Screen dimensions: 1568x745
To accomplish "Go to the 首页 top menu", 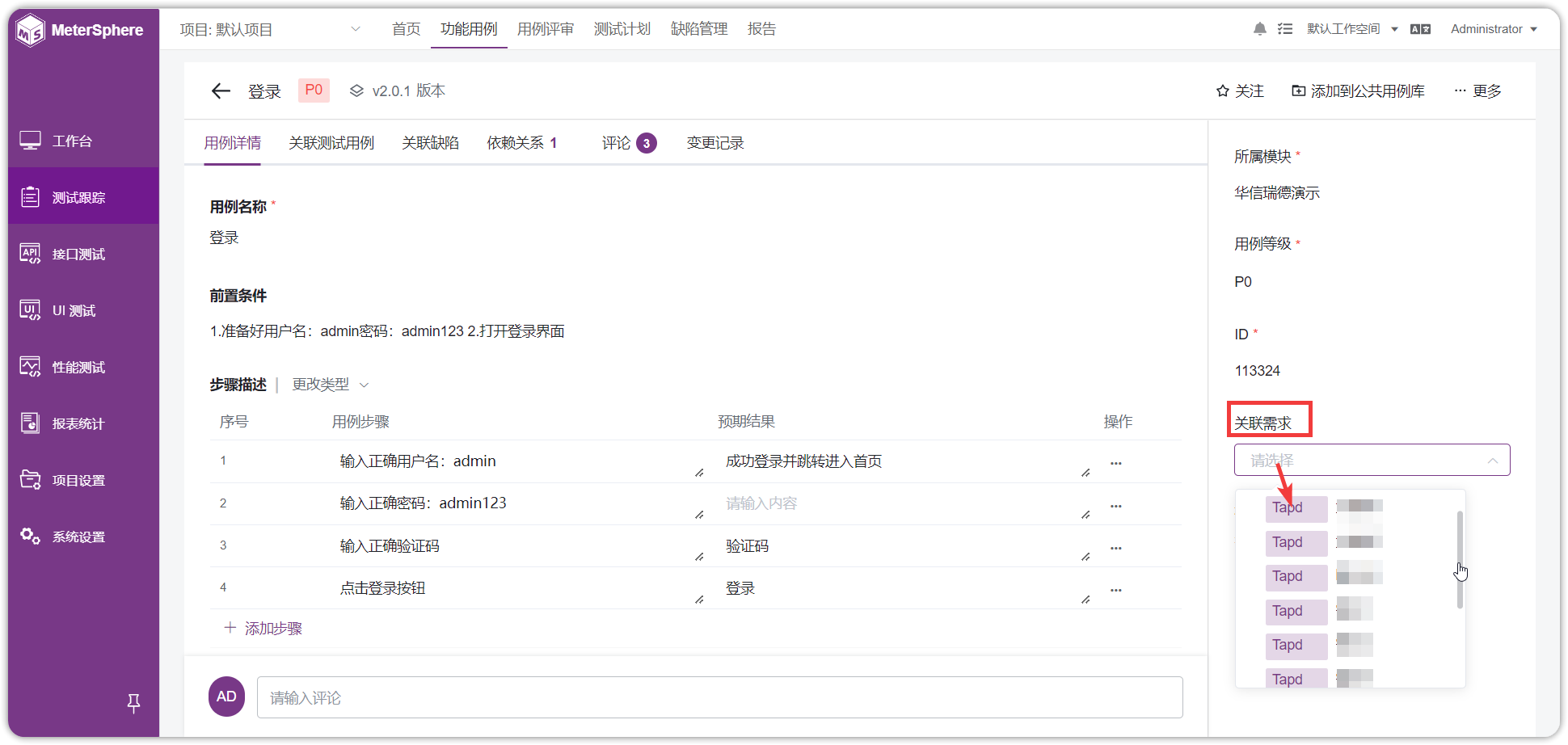I will pyautogui.click(x=407, y=29).
